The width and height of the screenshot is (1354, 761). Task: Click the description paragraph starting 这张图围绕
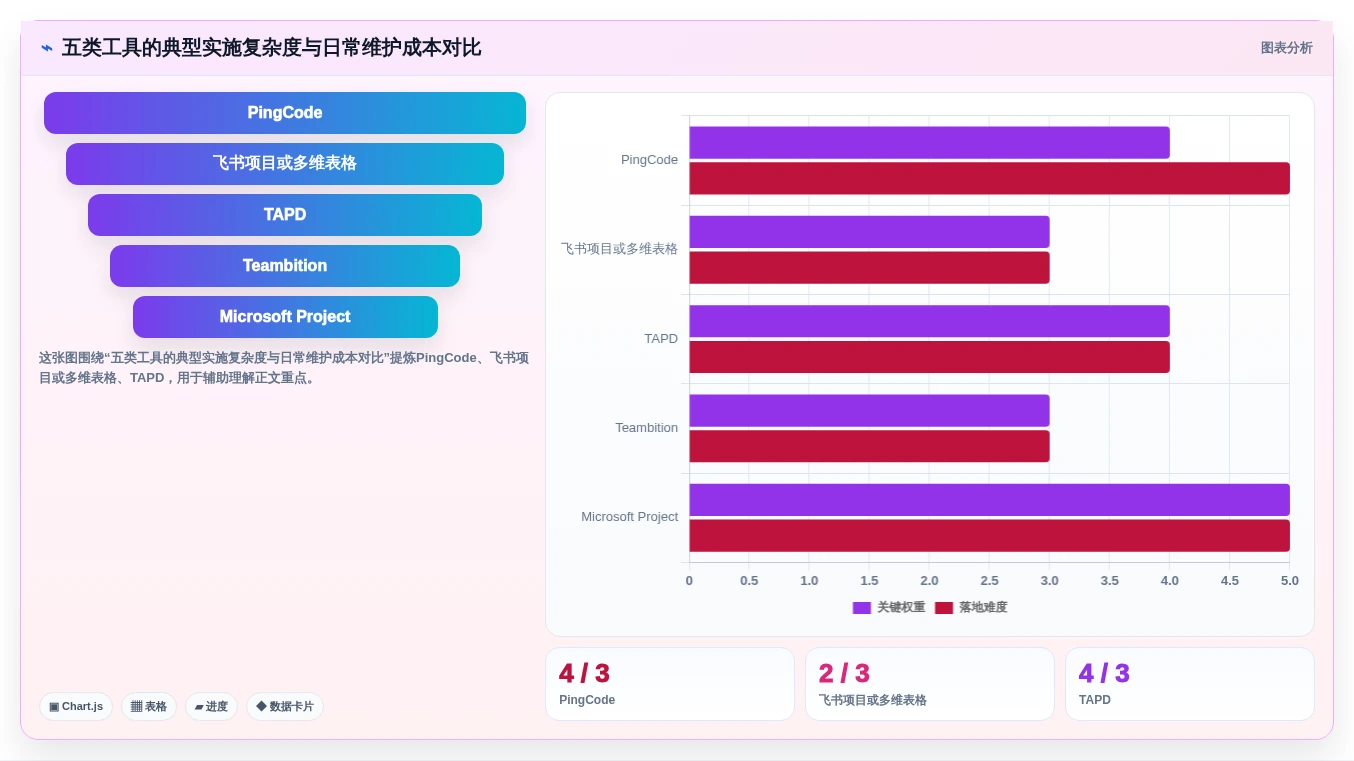(284, 368)
